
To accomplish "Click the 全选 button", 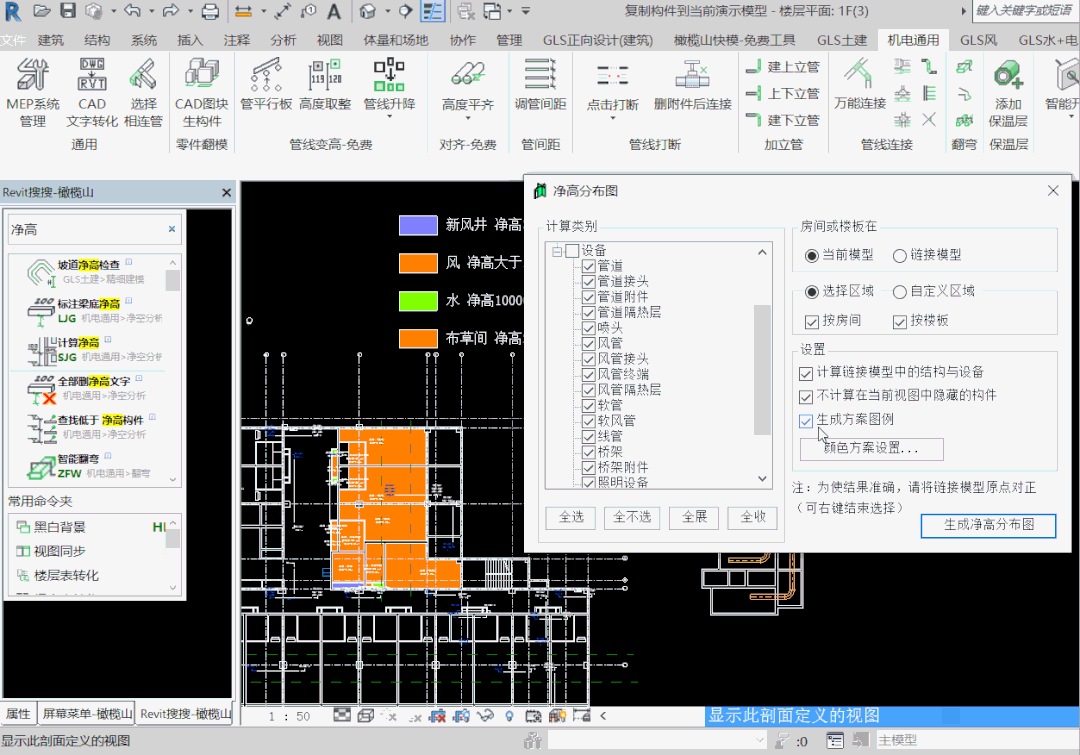I will 571,517.
